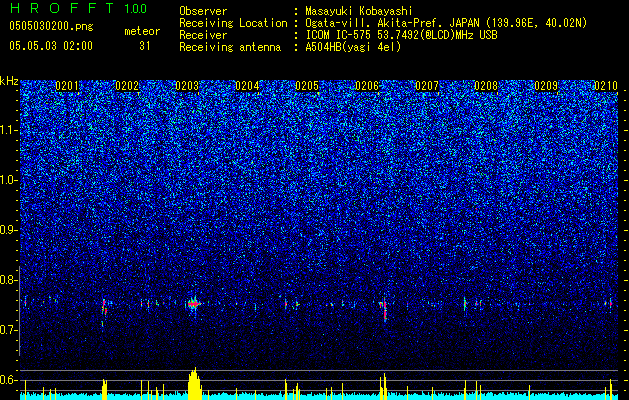Click the 1.0 frequency axis label

(x=9, y=181)
